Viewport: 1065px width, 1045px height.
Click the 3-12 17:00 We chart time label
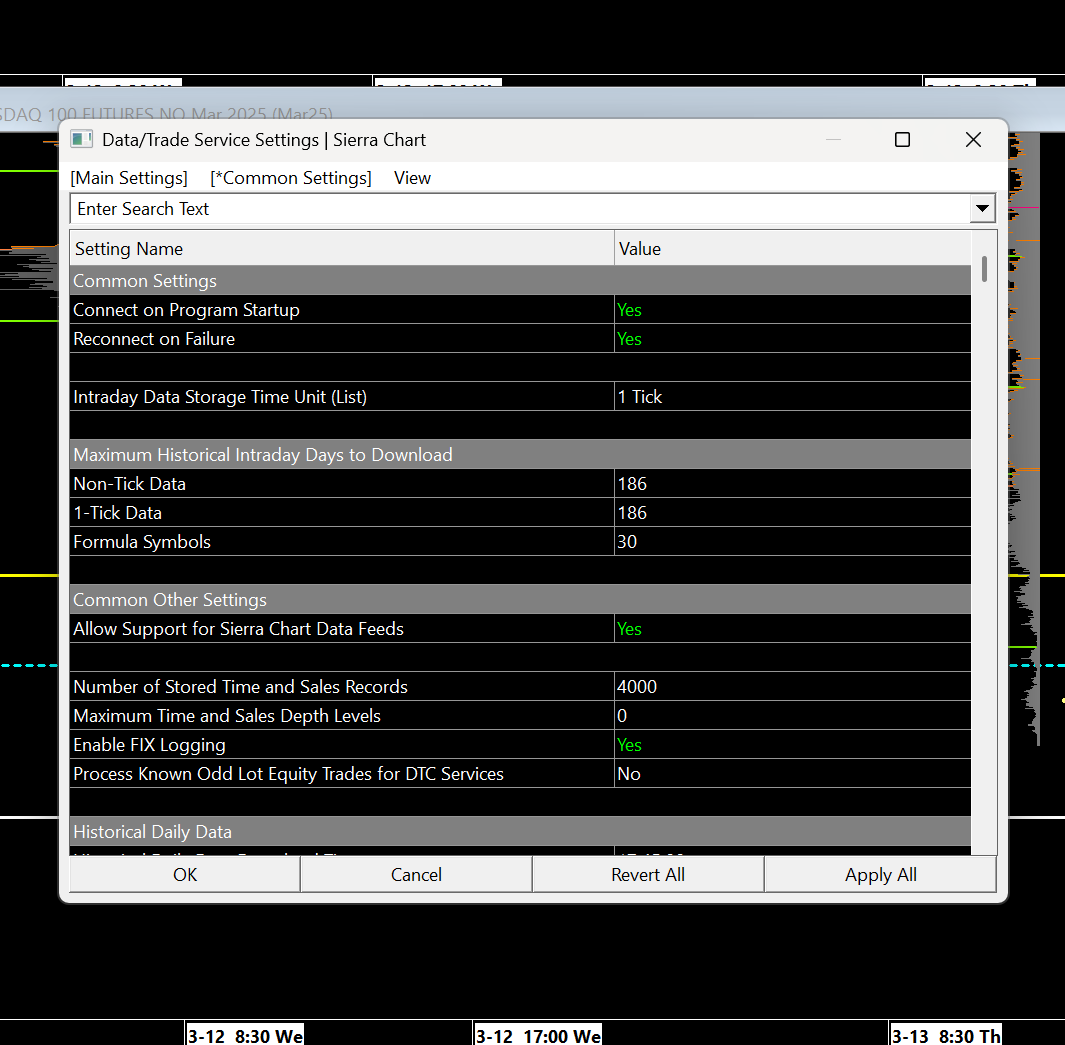point(538,1035)
